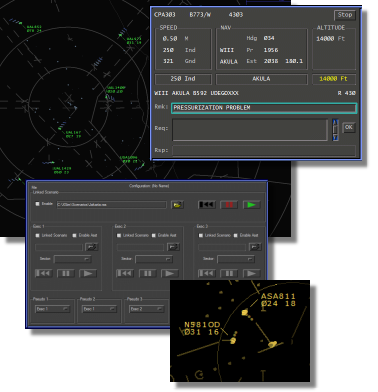
Task: Click the B773/W aircraft type text
Action: [200, 15]
